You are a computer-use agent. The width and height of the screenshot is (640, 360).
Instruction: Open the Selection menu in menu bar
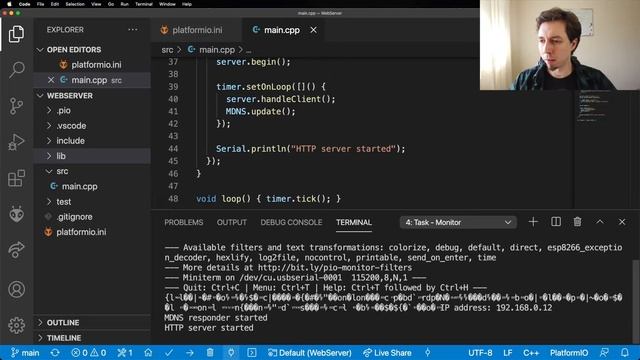click(x=75, y=4)
